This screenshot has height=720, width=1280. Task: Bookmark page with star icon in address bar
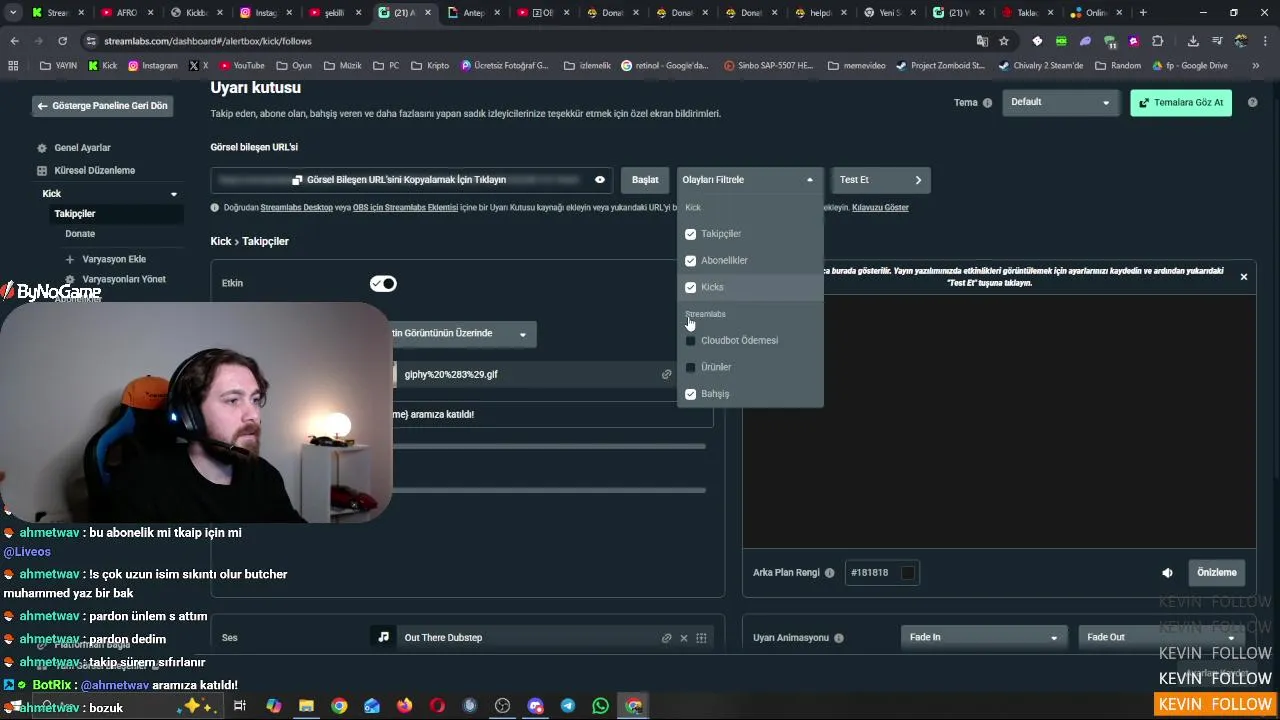tap(1004, 41)
